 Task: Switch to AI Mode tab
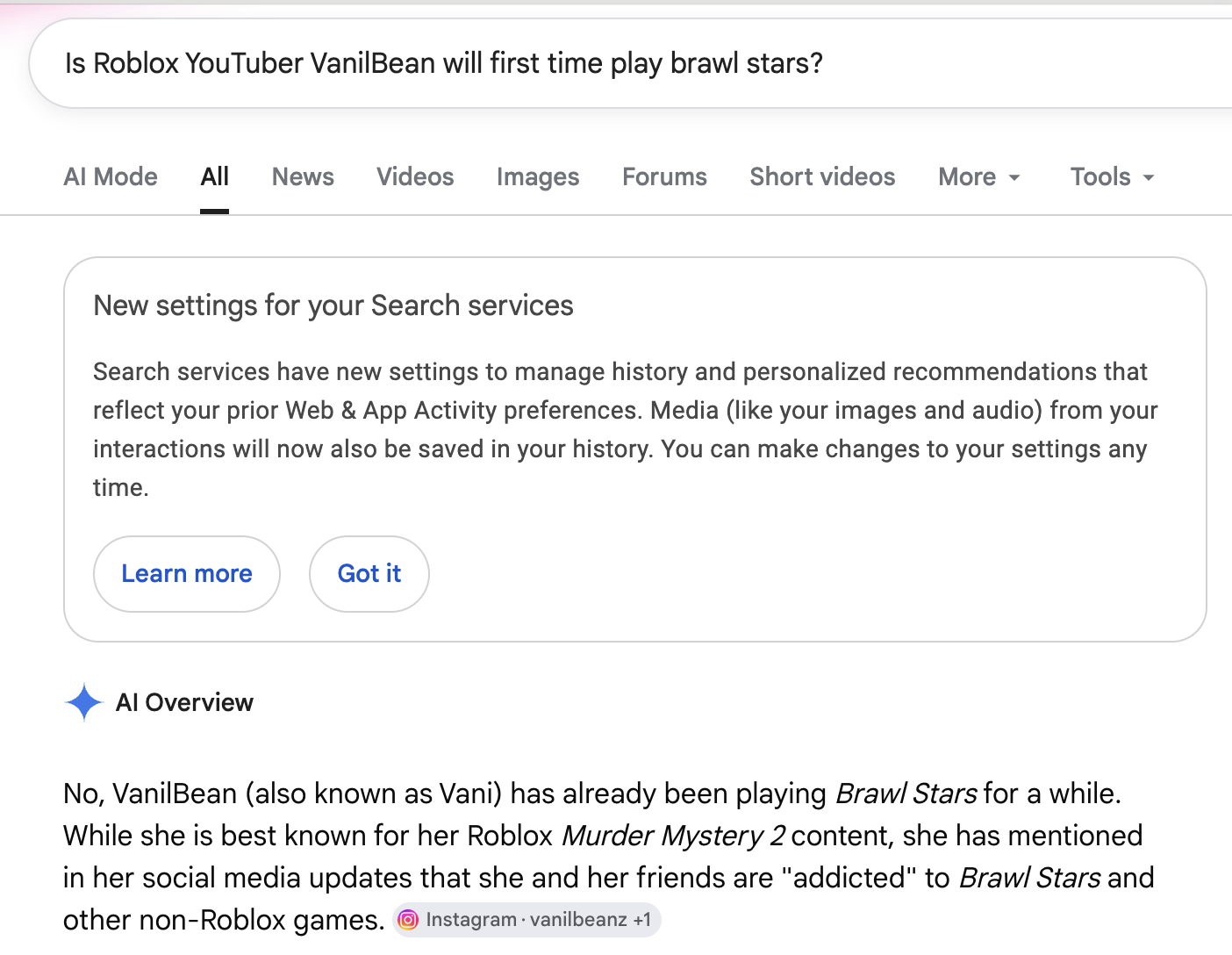(x=111, y=177)
